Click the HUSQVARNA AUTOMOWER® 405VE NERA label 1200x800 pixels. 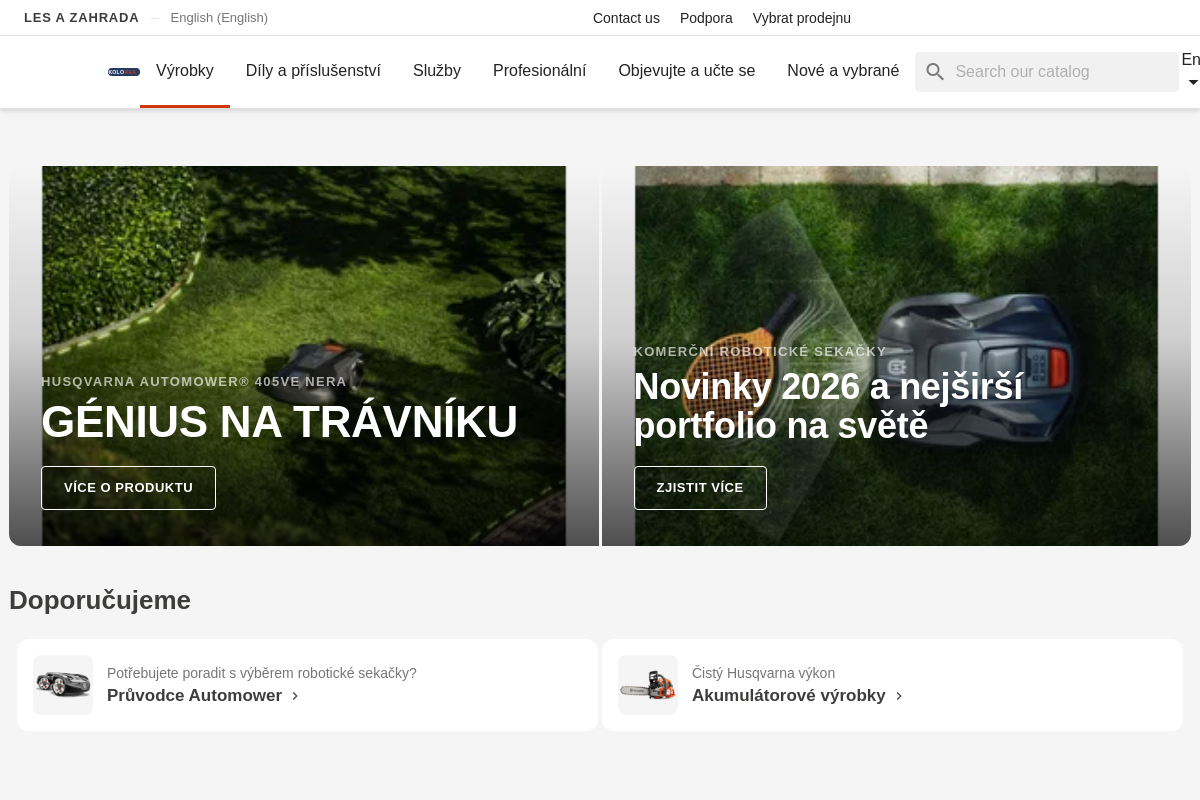pos(194,382)
